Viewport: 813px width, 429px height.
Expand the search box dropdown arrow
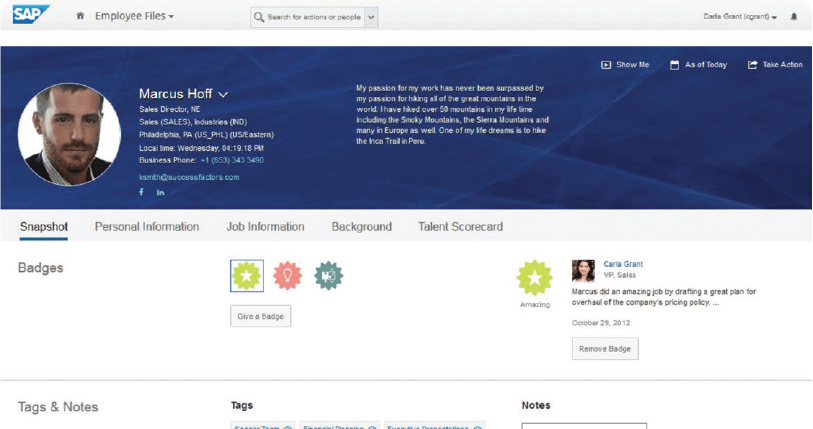371,17
